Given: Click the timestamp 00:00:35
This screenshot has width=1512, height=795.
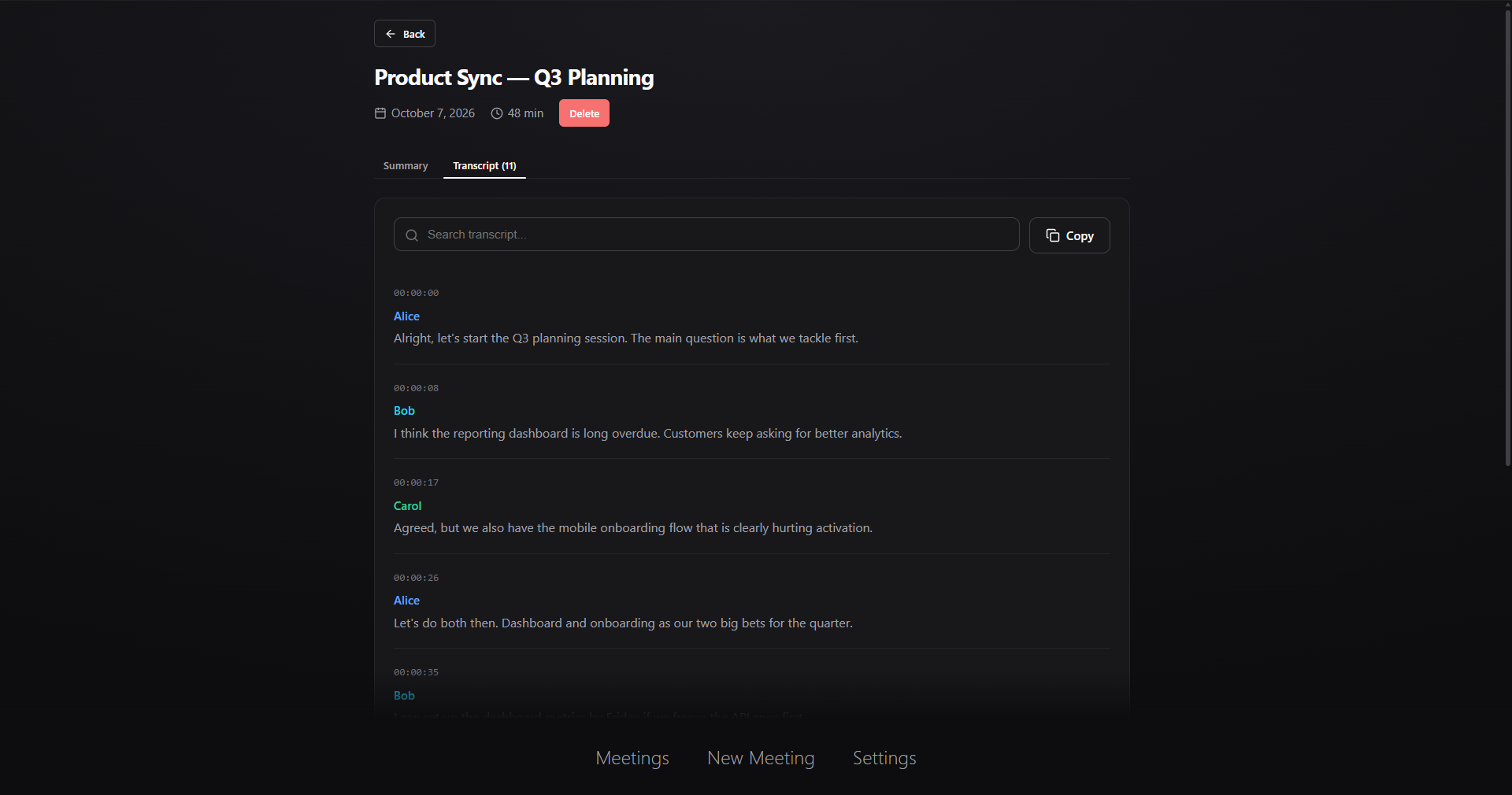Looking at the screenshot, I should (416, 672).
